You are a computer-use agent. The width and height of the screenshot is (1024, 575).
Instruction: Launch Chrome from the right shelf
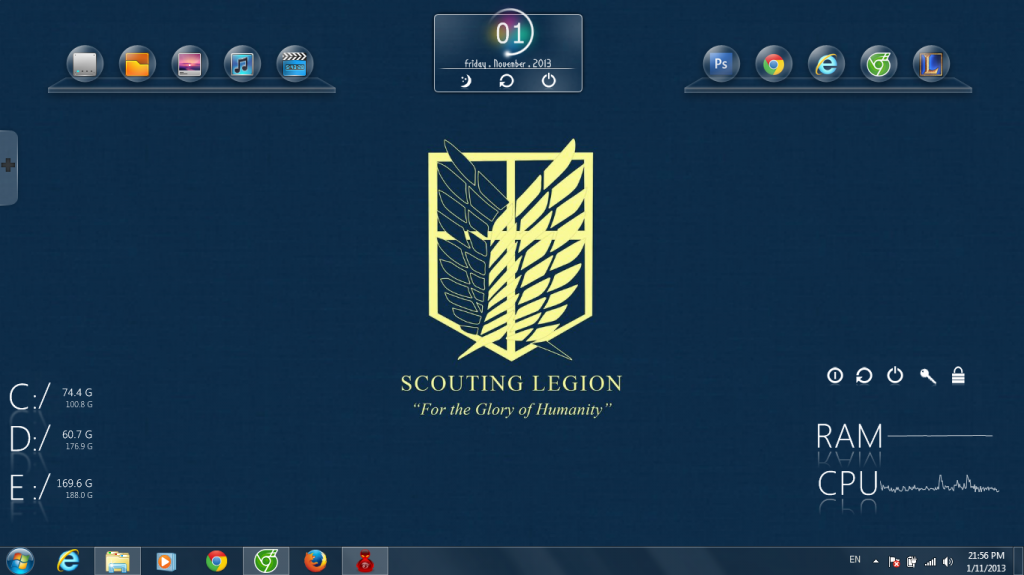[773, 64]
